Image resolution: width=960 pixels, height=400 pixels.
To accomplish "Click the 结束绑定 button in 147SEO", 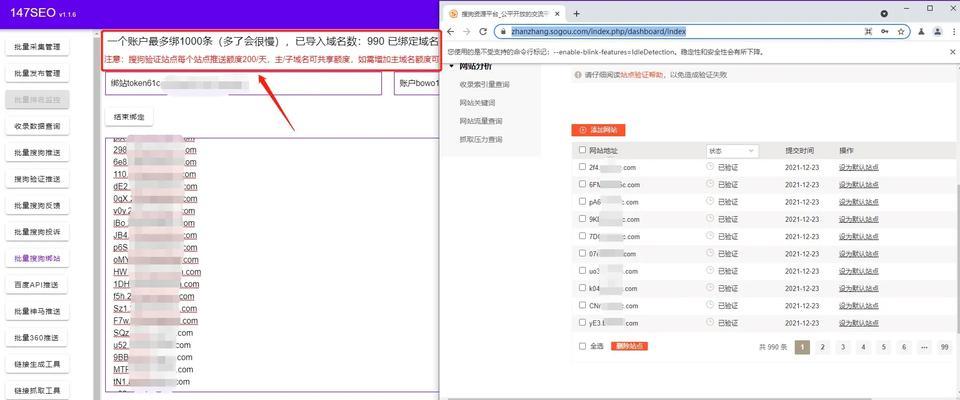I will tap(129, 116).
